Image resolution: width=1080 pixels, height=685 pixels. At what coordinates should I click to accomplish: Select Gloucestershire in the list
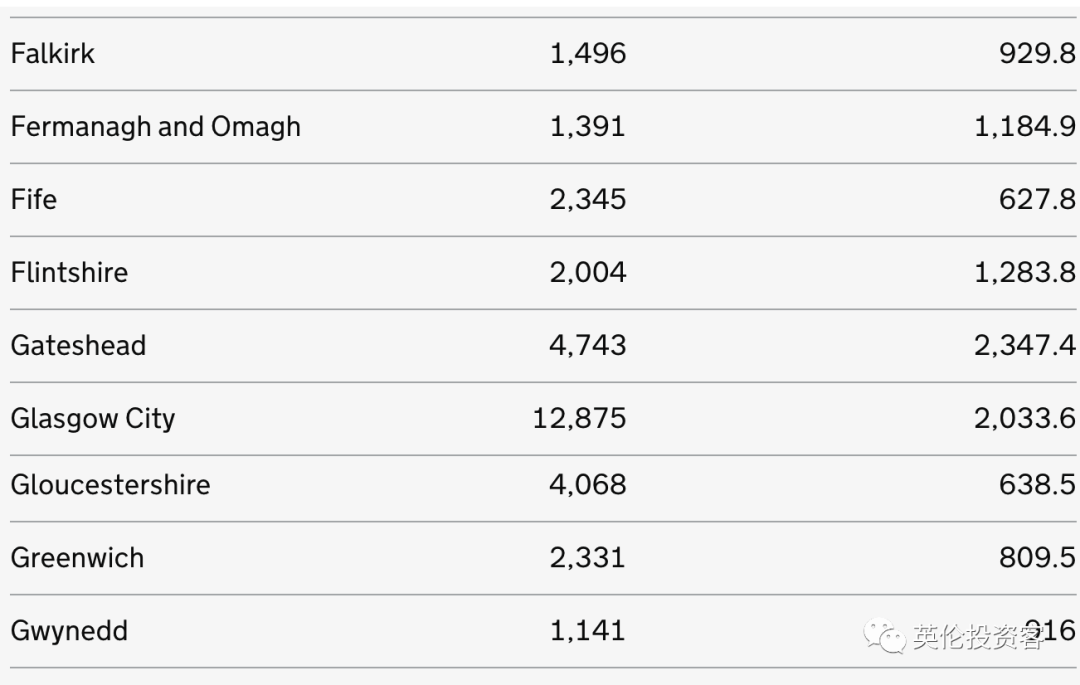(111, 485)
